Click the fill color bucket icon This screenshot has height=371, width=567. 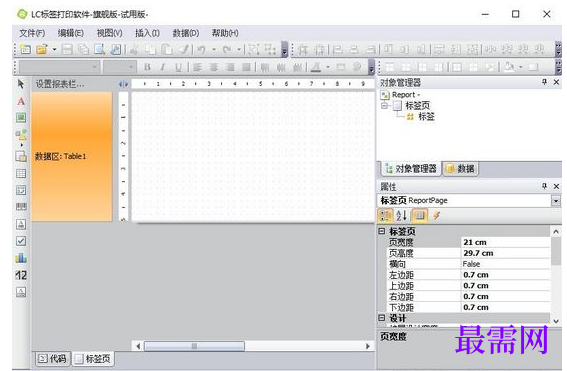click(x=509, y=67)
